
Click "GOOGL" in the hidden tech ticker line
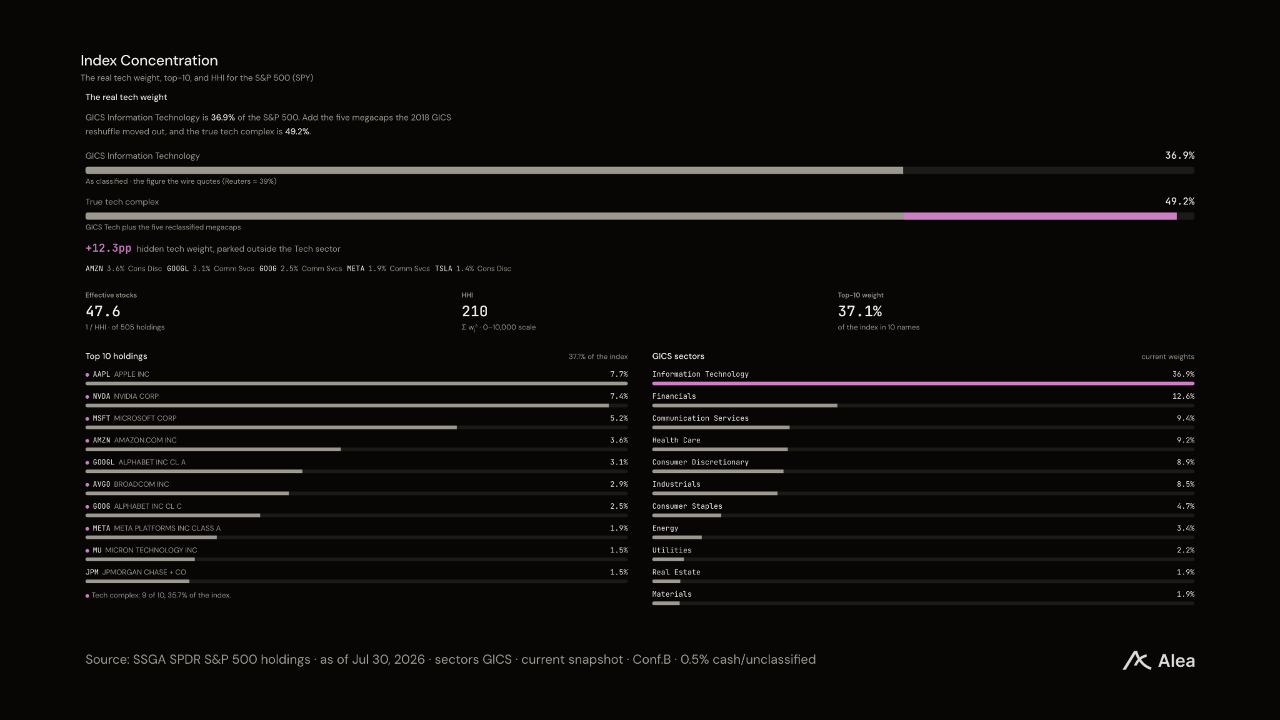pyautogui.click(x=177, y=268)
